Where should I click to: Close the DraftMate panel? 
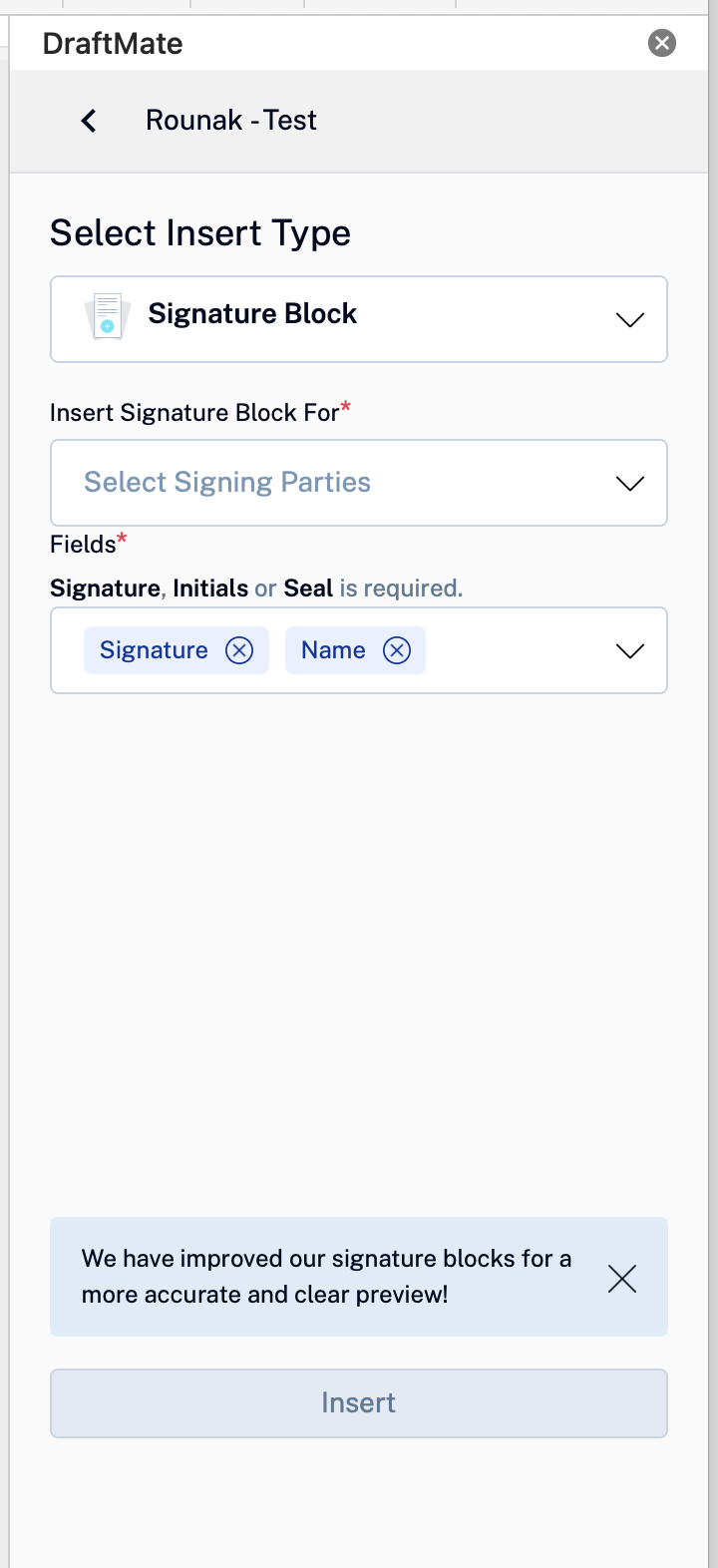662,43
